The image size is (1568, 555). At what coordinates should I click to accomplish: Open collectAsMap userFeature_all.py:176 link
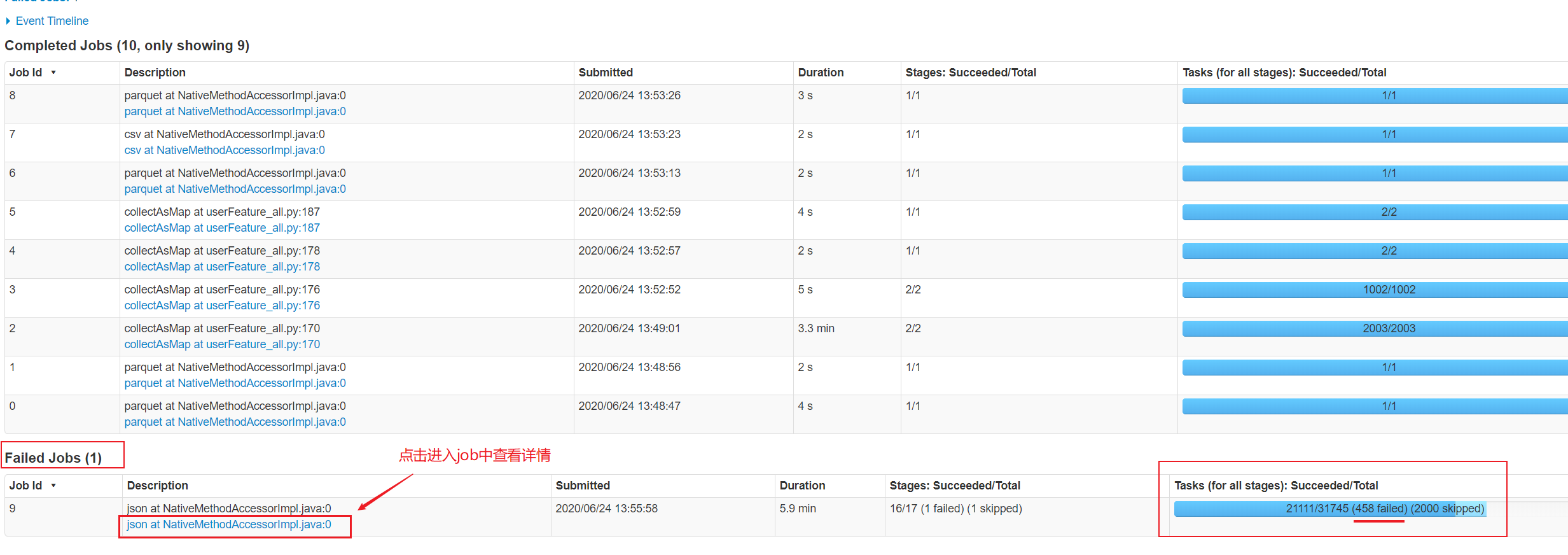222,306
